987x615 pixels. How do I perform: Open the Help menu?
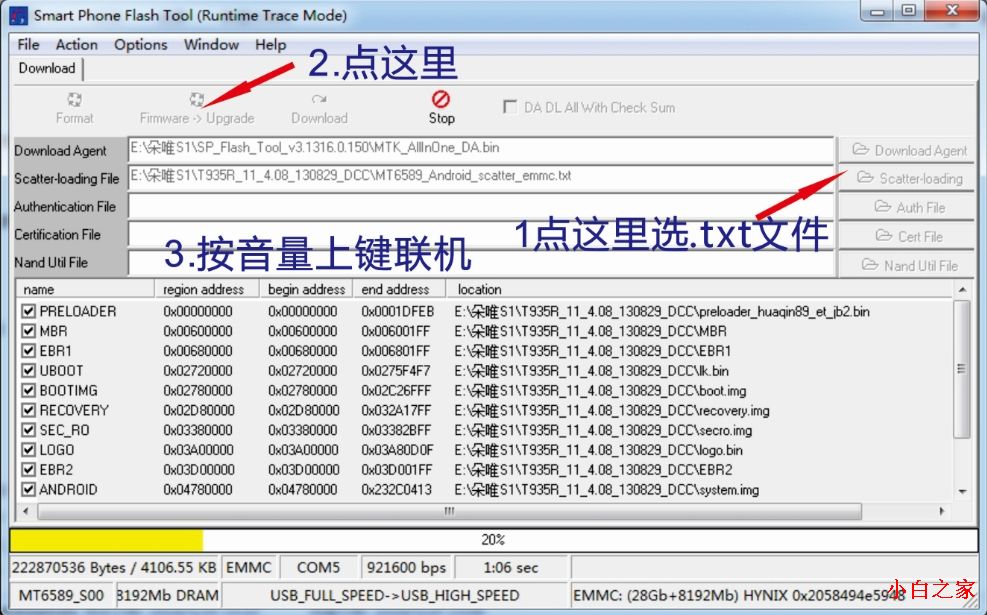pyautogui.click(x=271, y=45)
